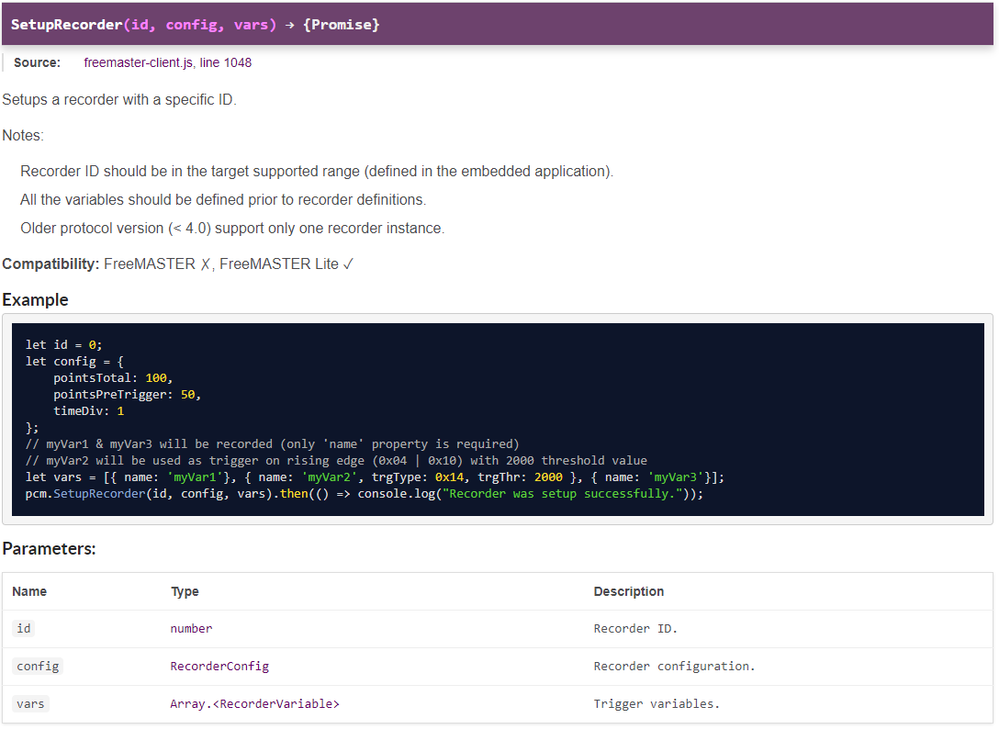Select the 'id' parameter name cell

(24, 628)
